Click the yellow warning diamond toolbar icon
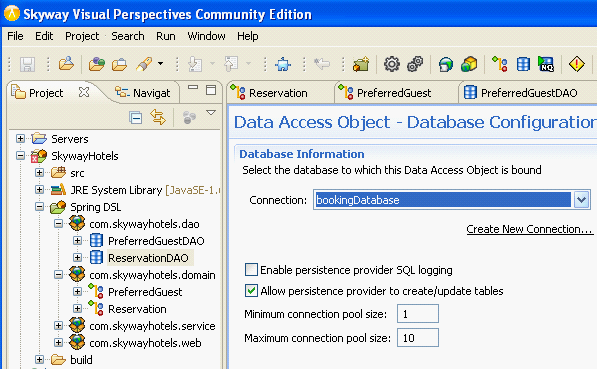Viewport: 597px width, 369px height. click(576, 64)
